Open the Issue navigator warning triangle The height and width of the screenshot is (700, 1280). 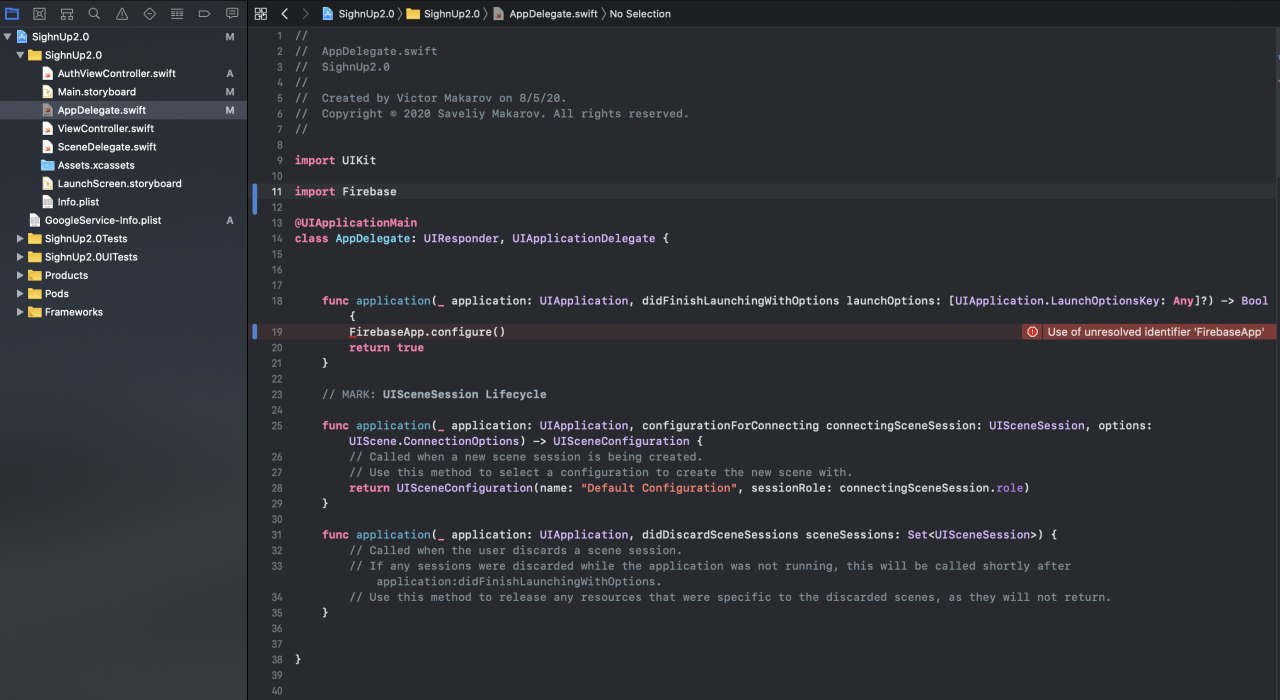(122, 14)
